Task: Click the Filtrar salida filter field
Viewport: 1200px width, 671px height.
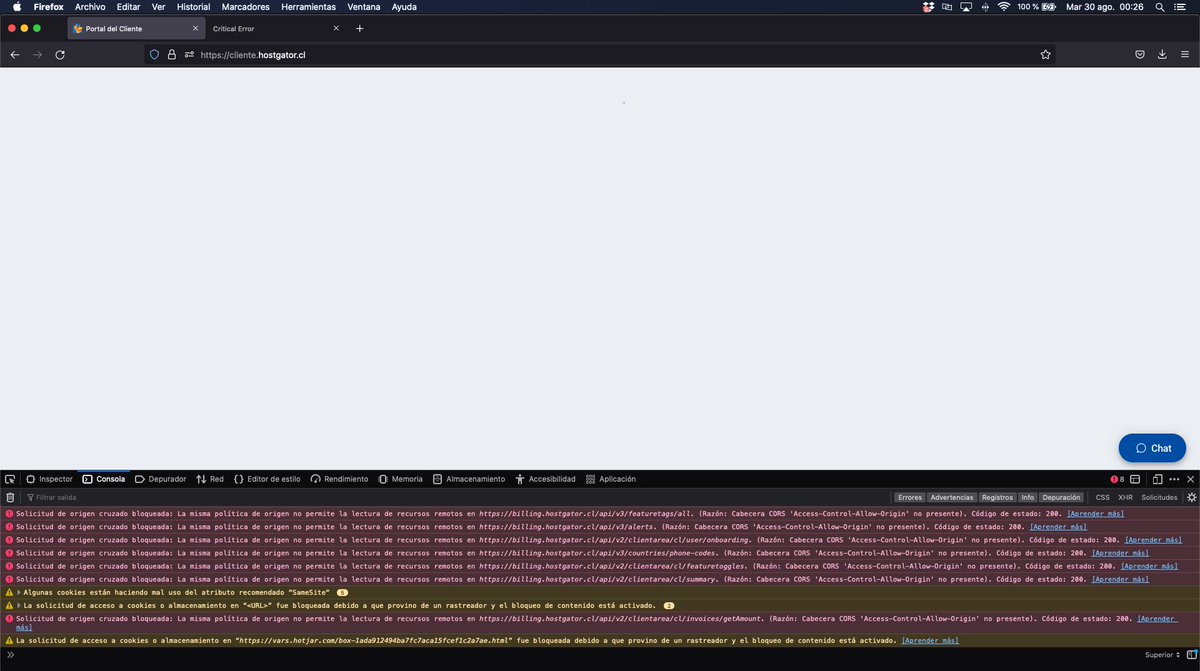Action: click(455, 497)
